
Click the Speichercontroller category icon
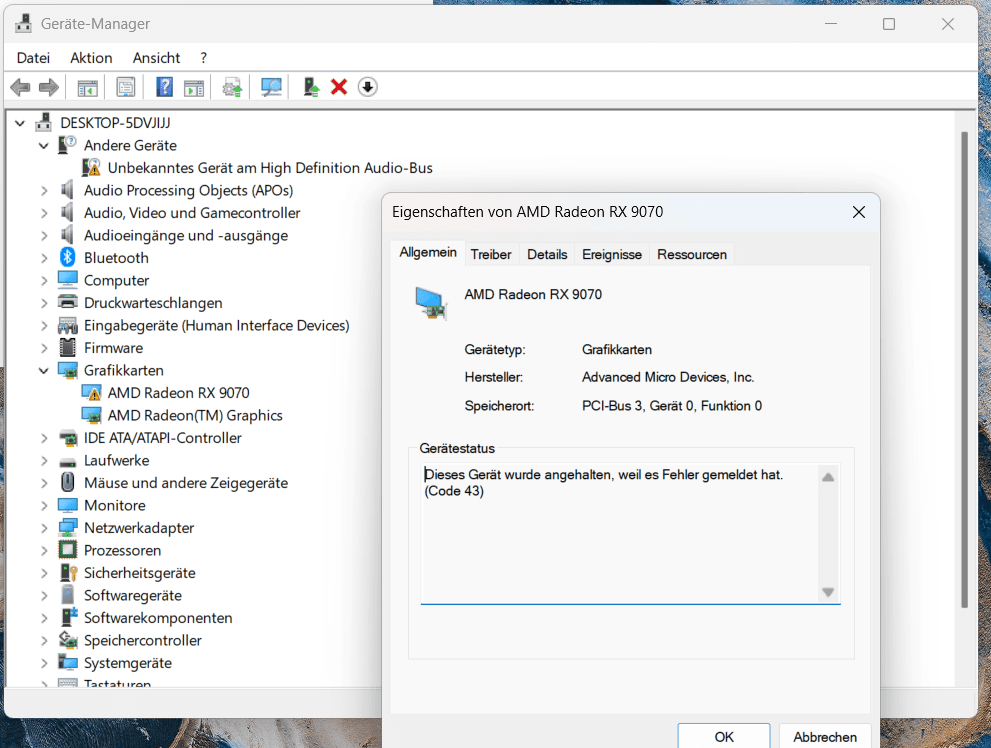click(68, 639)
